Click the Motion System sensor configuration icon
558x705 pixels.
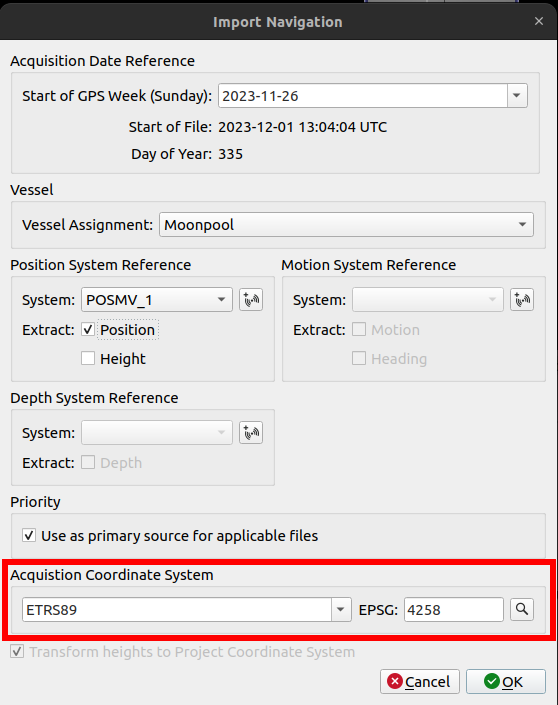(x=522, y=299)
